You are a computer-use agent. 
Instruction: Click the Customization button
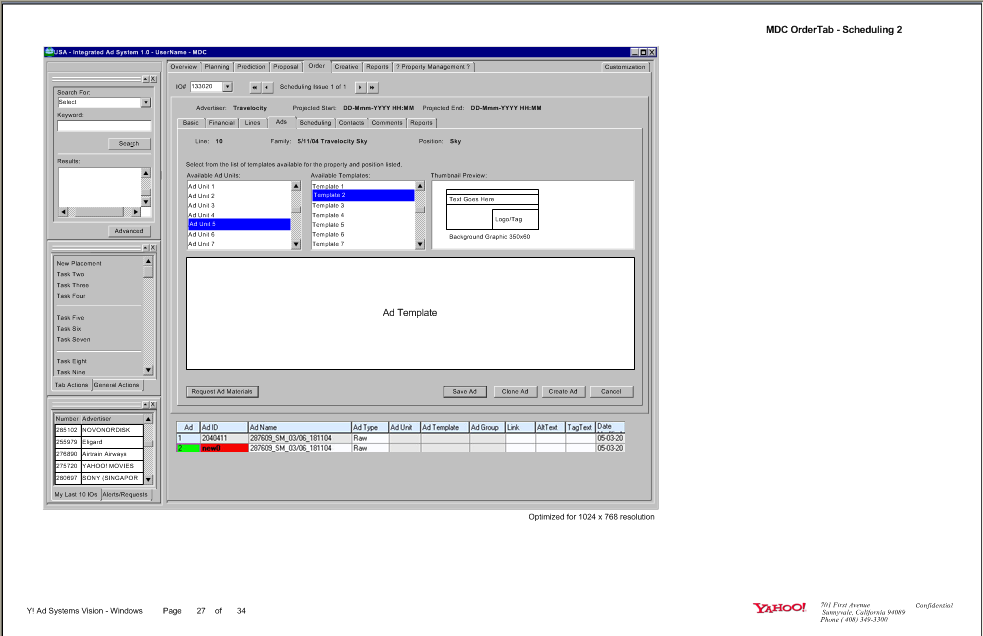click(624, 66)
